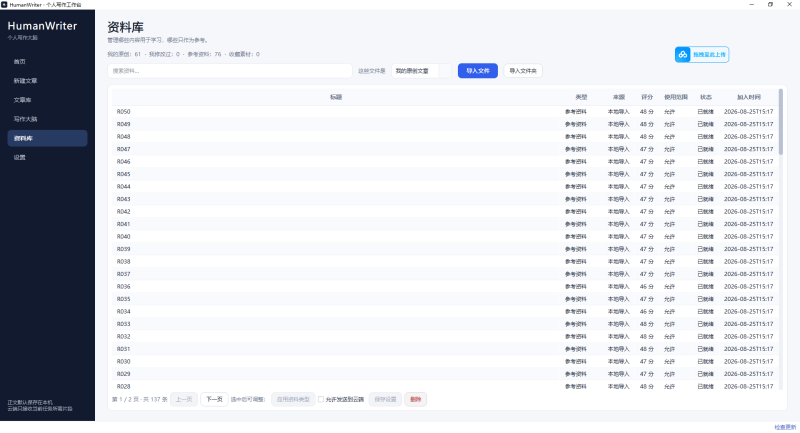The image size is (800, 433).
Task: Click the 允许 cell in row R047
Action: click(669, 149)
